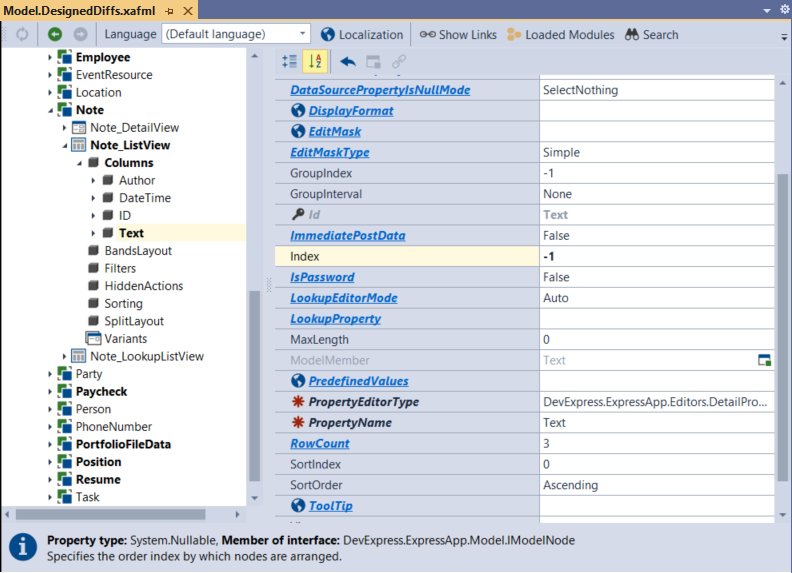Viewport: 792px width, 573px height.
Task: Click the property grid vertical scrollbar
Action: pos(782,327)
